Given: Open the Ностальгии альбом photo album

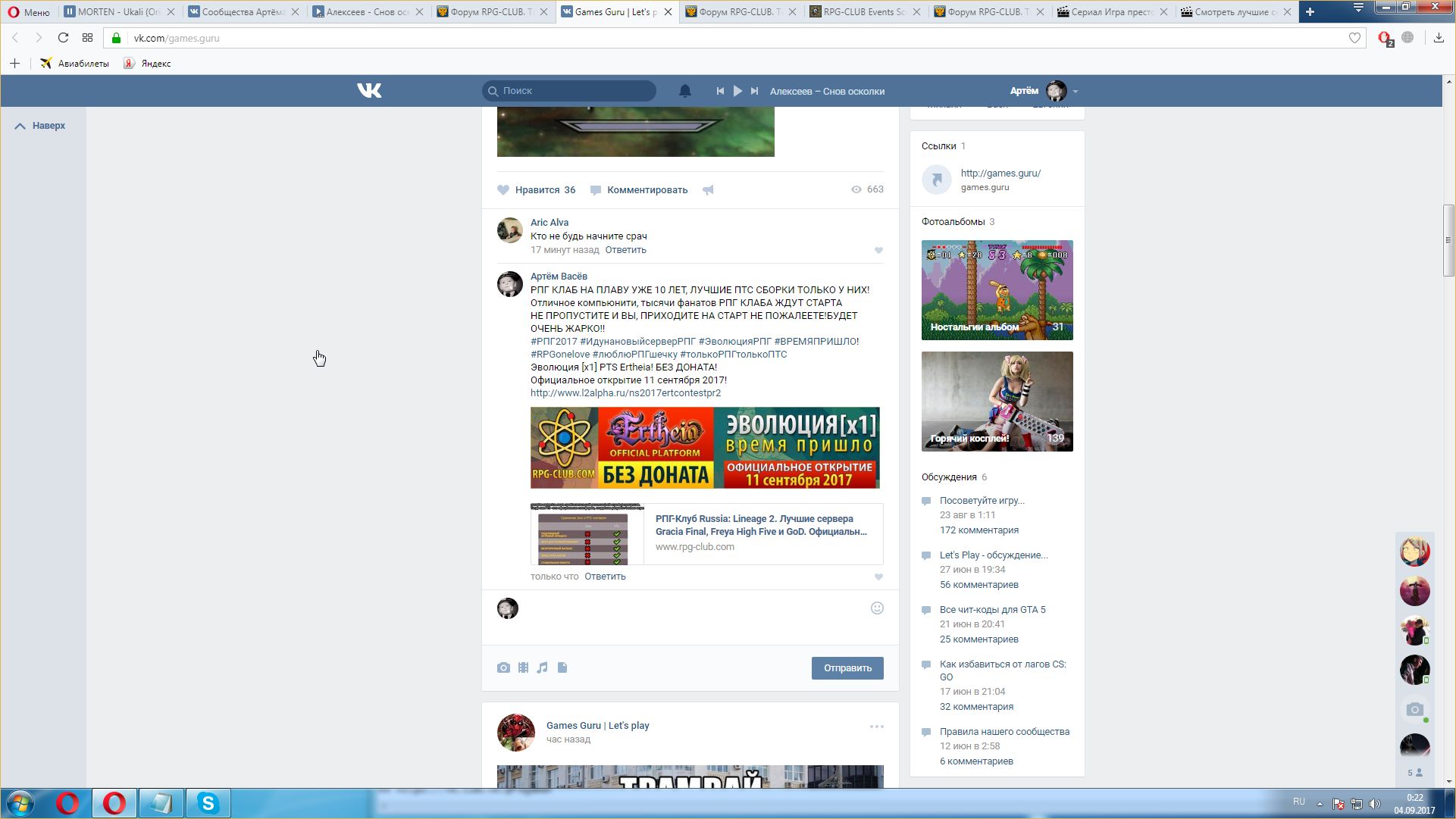Looking at the screenshot, I should point(997,290).
